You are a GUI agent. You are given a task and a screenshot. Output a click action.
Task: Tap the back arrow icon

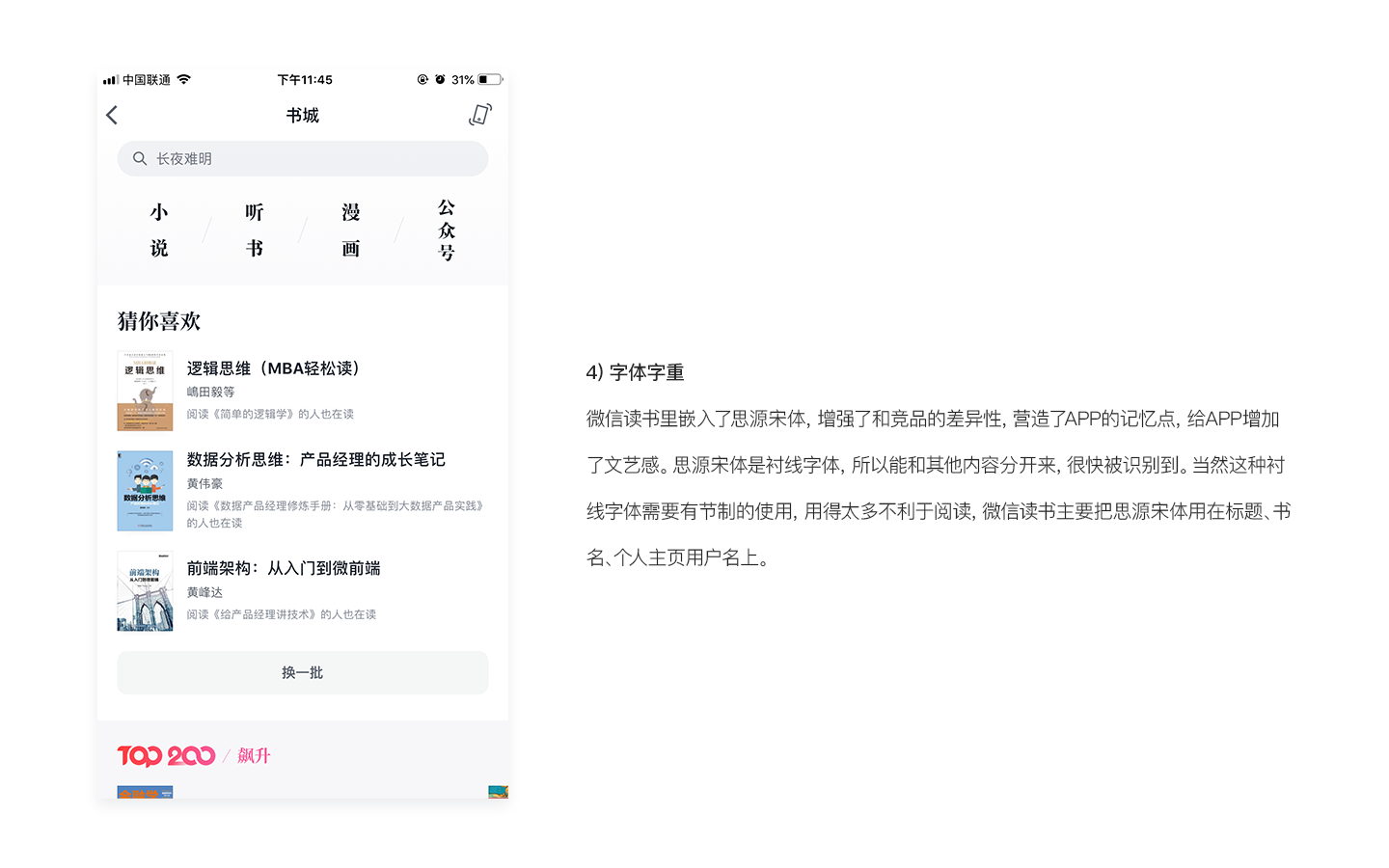(112, 116)
